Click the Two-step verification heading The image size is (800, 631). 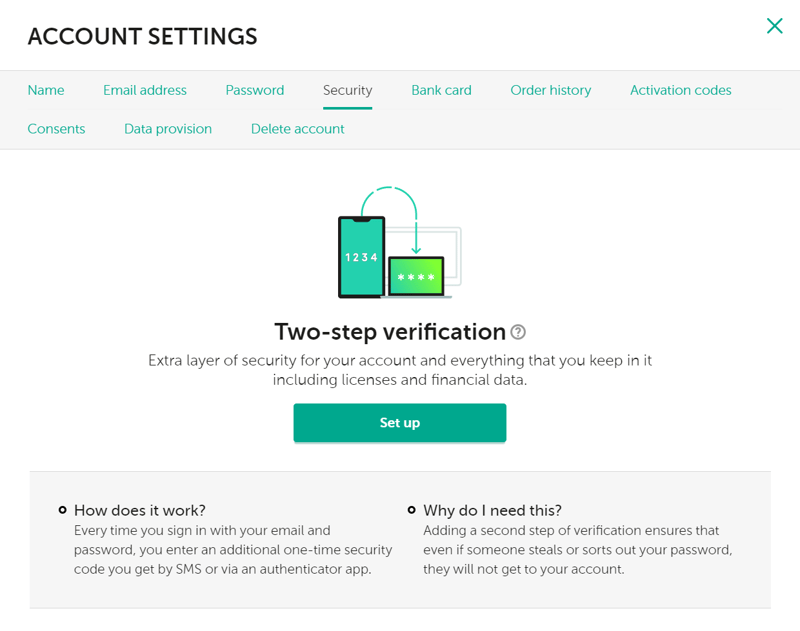(390, 332)
